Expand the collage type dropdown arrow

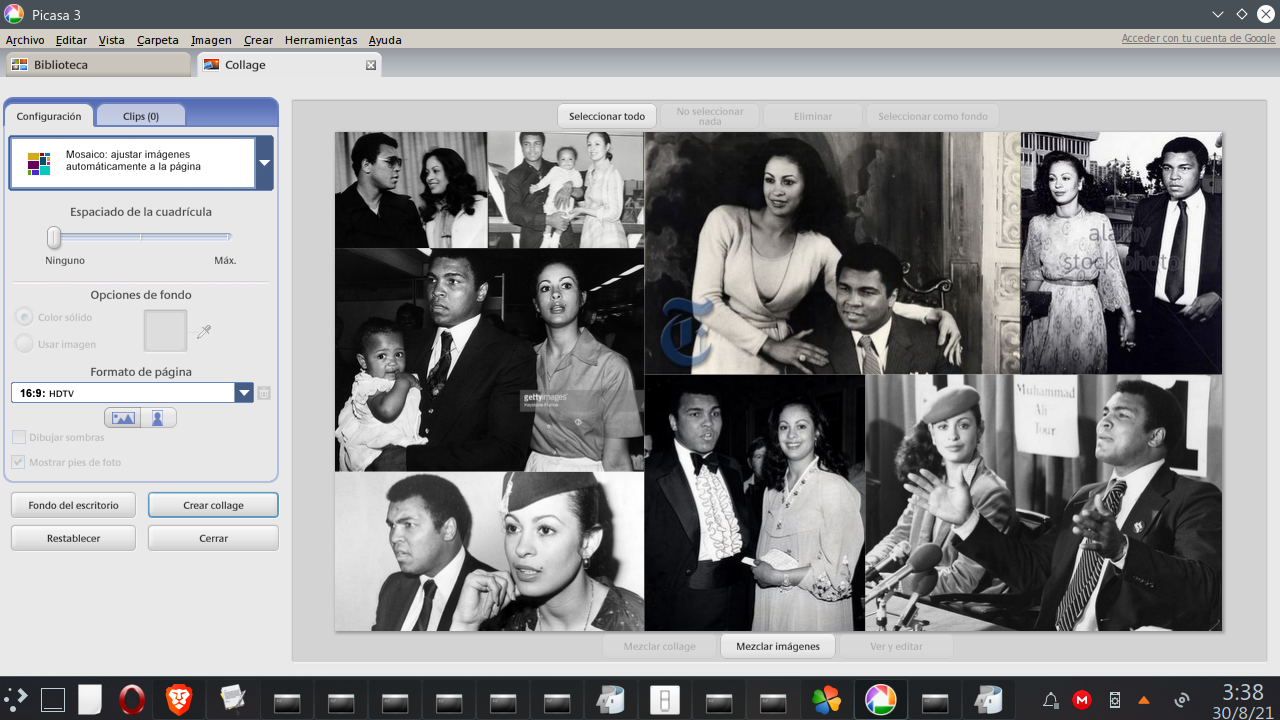pyautogui.click(x=264, y=163)
